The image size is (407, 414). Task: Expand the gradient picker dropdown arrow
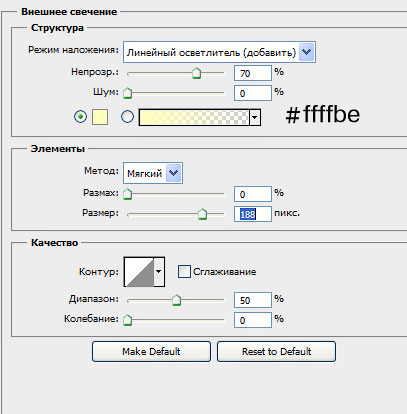pyautogui.click(x=255, y=117)
